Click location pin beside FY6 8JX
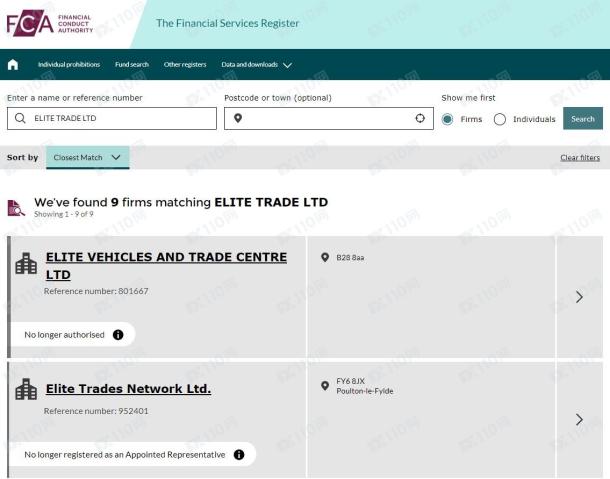 (325, 386)
